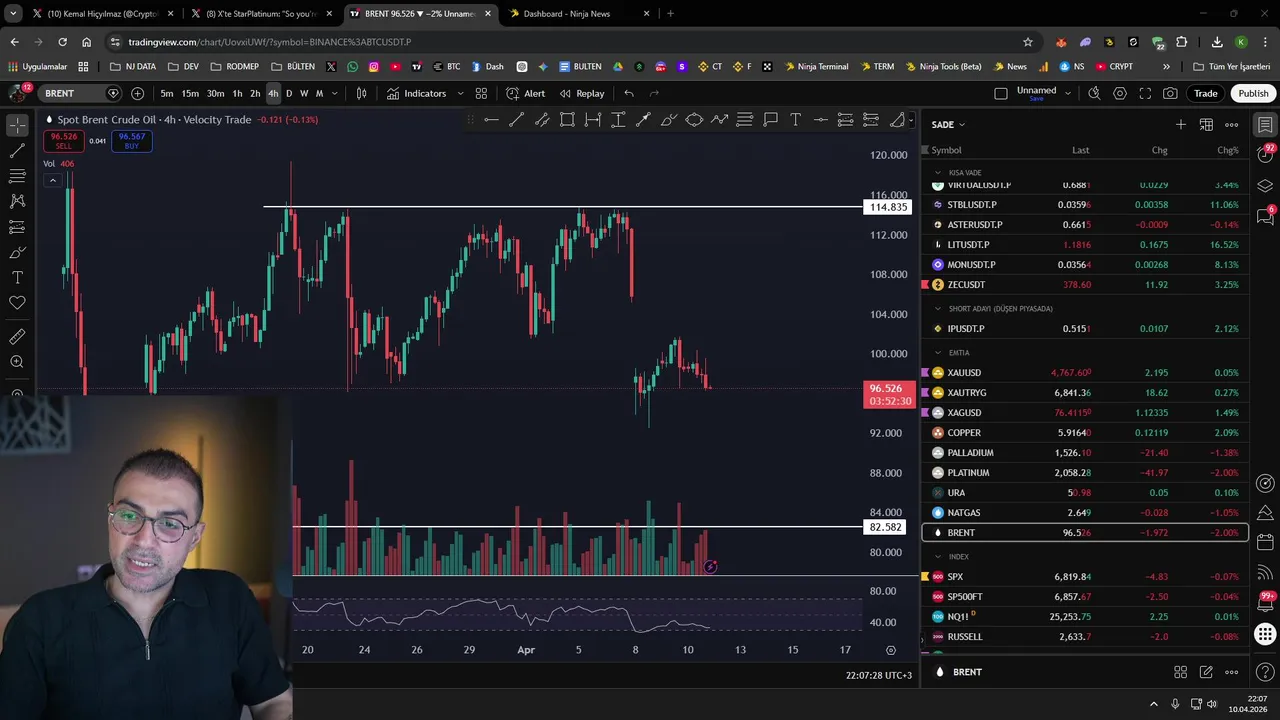Viewport: 1280px width, 720px height.
Task: Collapse the SHORT ADAYI watchlist section
Action: [x=938, y=308]
